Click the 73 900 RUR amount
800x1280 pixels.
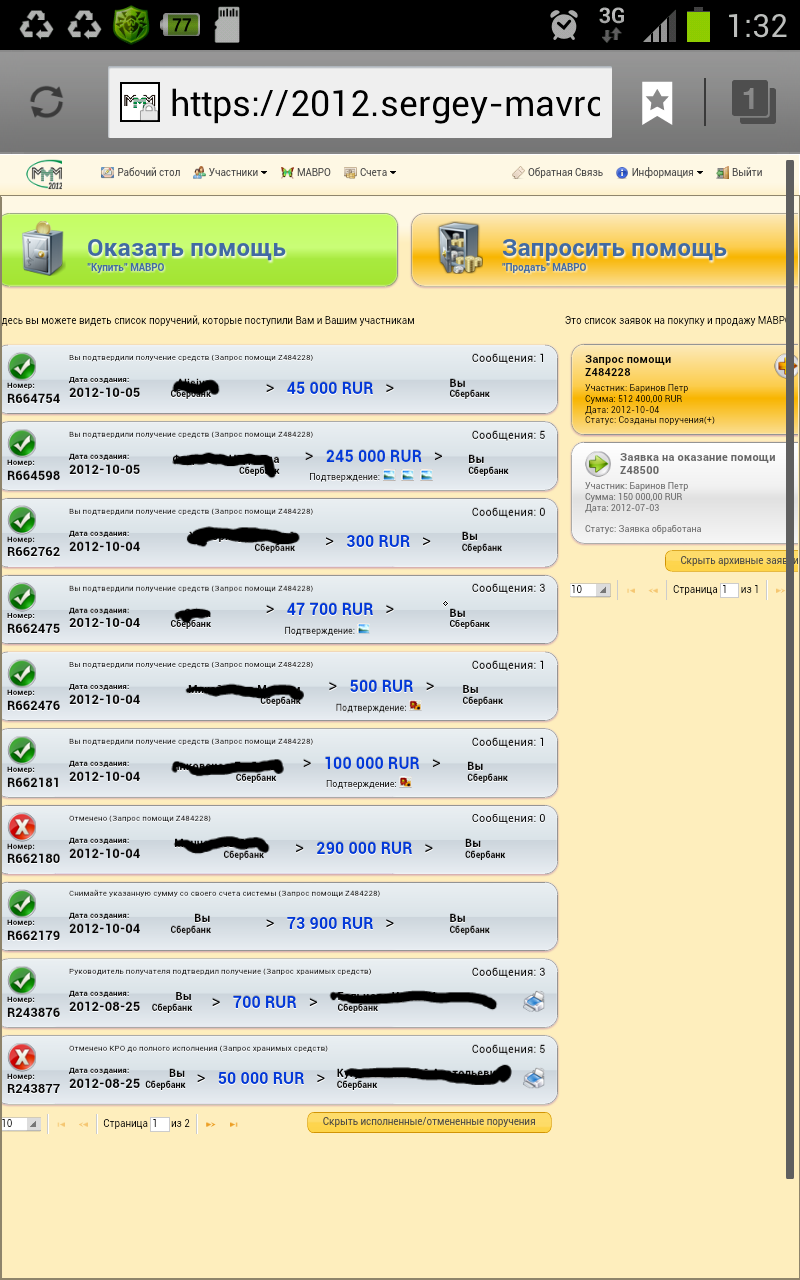[330, 923]
